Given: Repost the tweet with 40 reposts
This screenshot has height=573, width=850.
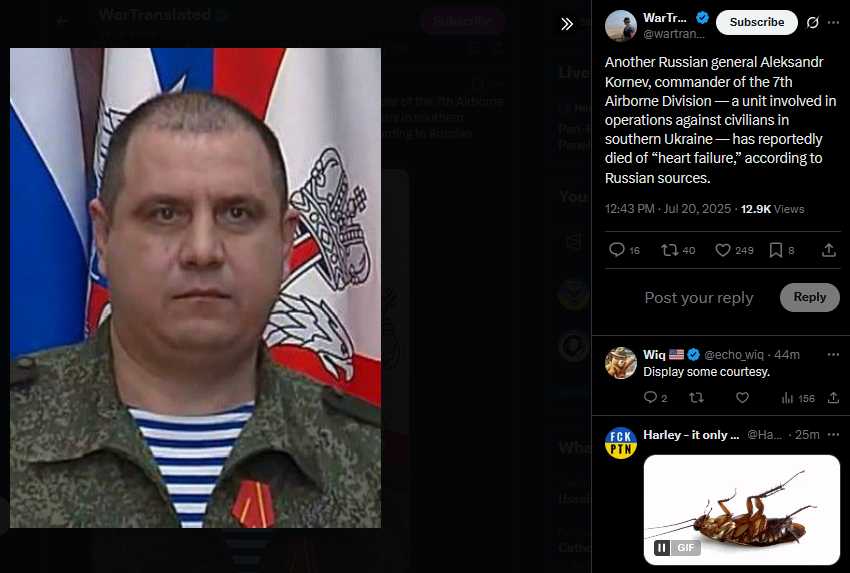Looking at the screenshot, I should point(678,250).
